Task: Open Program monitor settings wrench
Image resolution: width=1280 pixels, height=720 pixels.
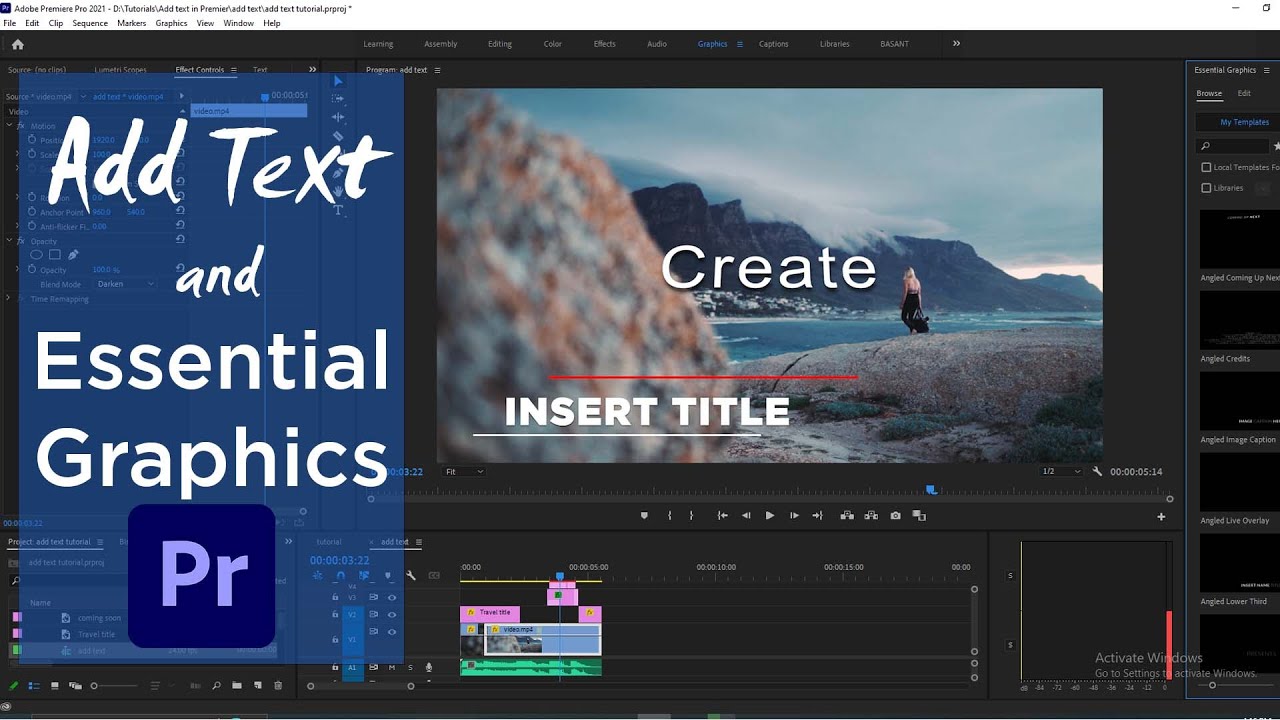Action: (1097, 471)
